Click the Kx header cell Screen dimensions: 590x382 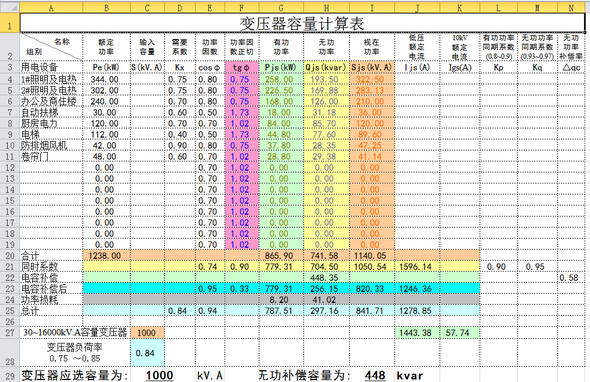(179, 67)
